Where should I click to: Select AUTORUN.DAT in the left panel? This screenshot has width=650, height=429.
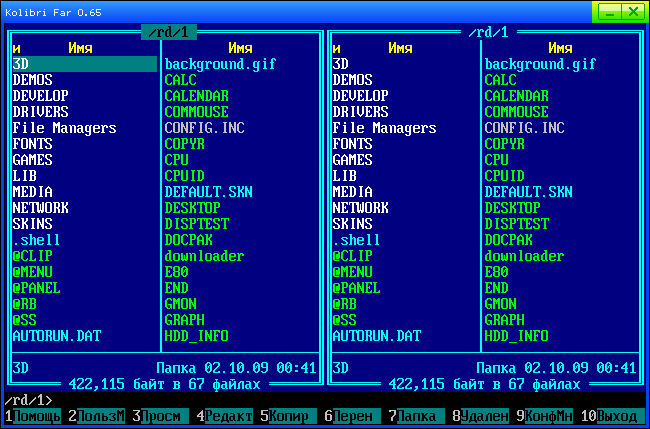coord(56,336)
